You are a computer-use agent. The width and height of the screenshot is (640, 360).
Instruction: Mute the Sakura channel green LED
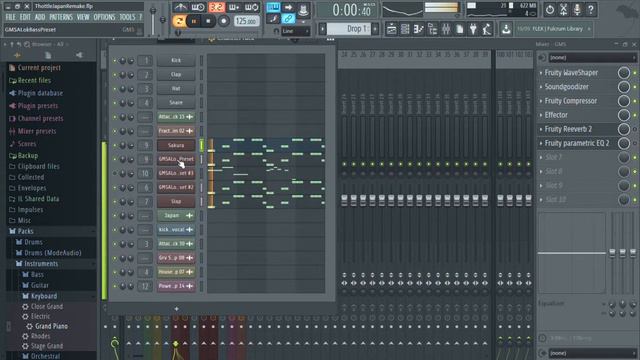(114, 145)
